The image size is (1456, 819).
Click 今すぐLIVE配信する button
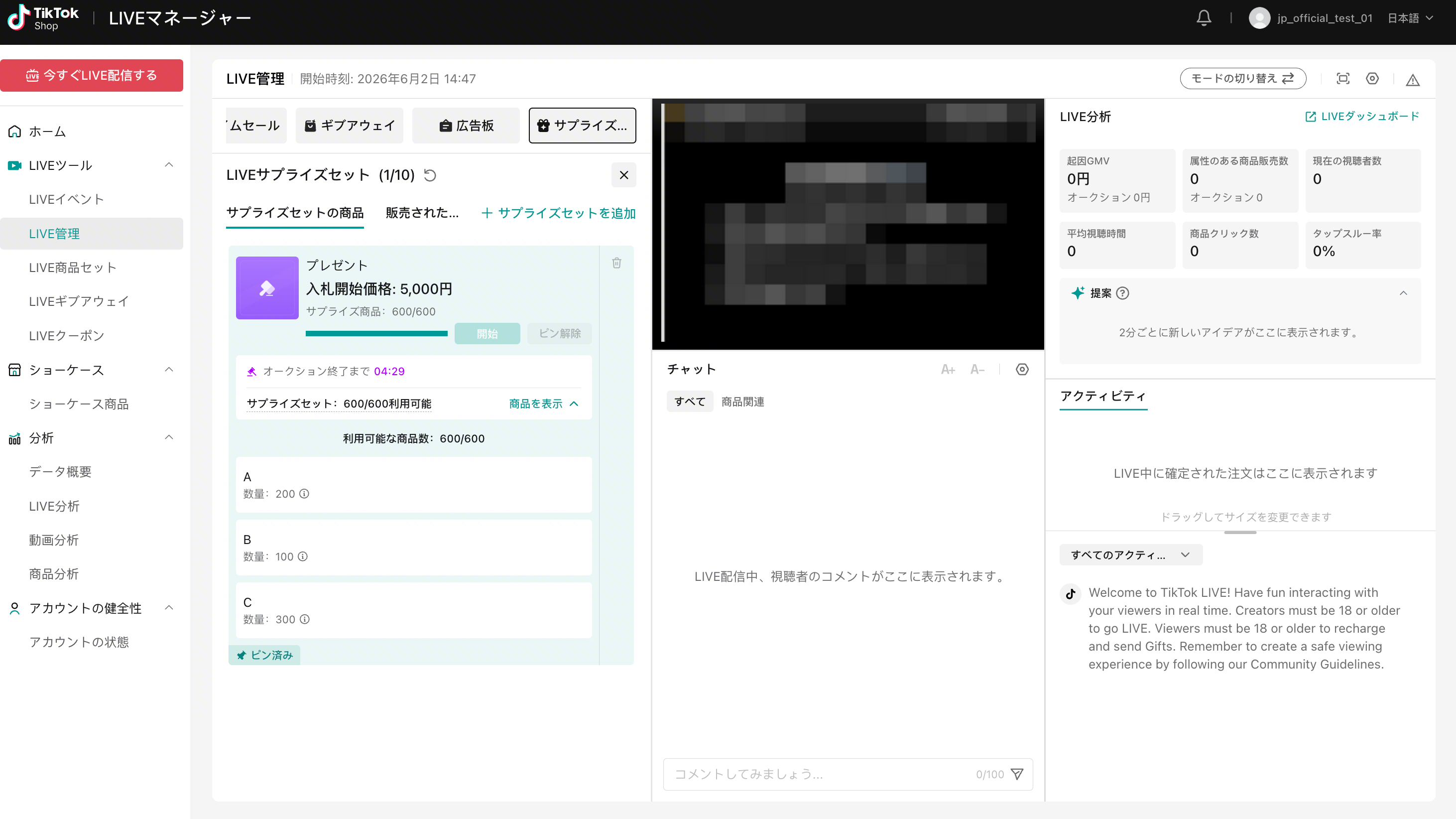(92, 75)
